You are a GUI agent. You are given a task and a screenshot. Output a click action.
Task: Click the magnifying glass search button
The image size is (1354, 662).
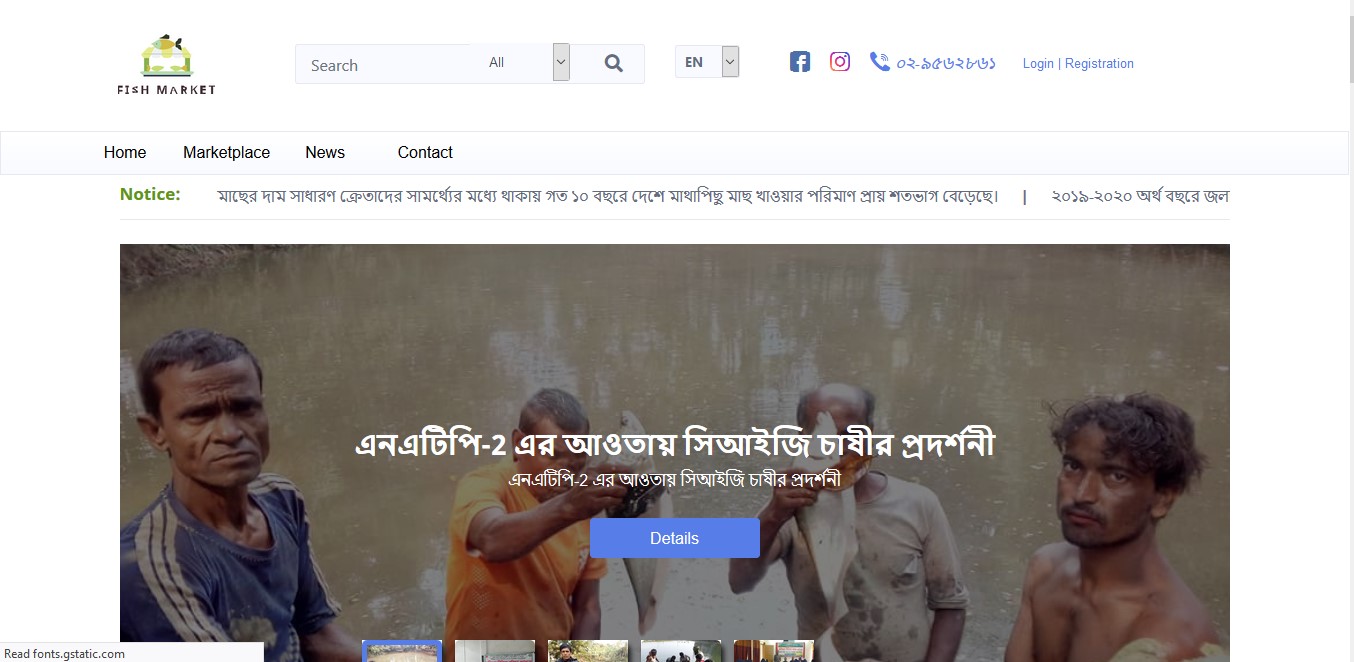click(x=613, y=63)
